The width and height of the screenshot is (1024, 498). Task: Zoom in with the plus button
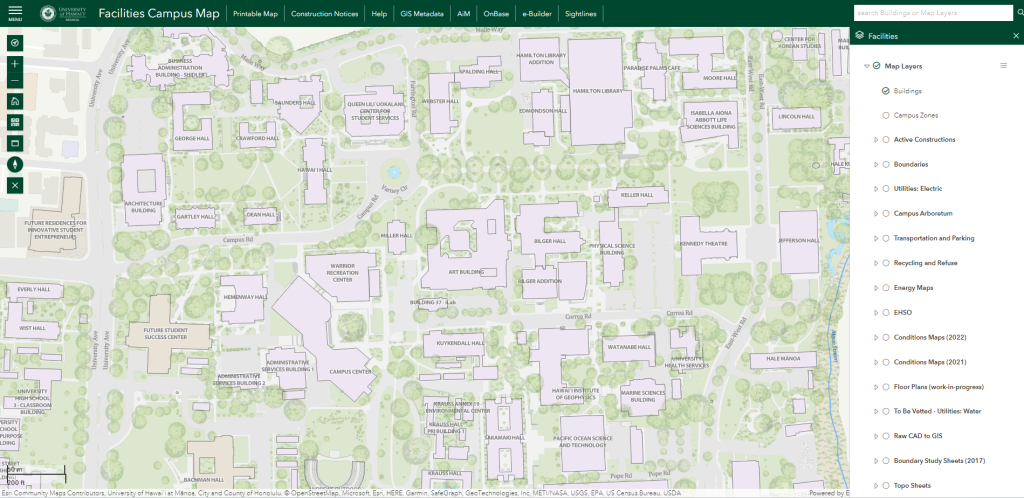(16, 64)
